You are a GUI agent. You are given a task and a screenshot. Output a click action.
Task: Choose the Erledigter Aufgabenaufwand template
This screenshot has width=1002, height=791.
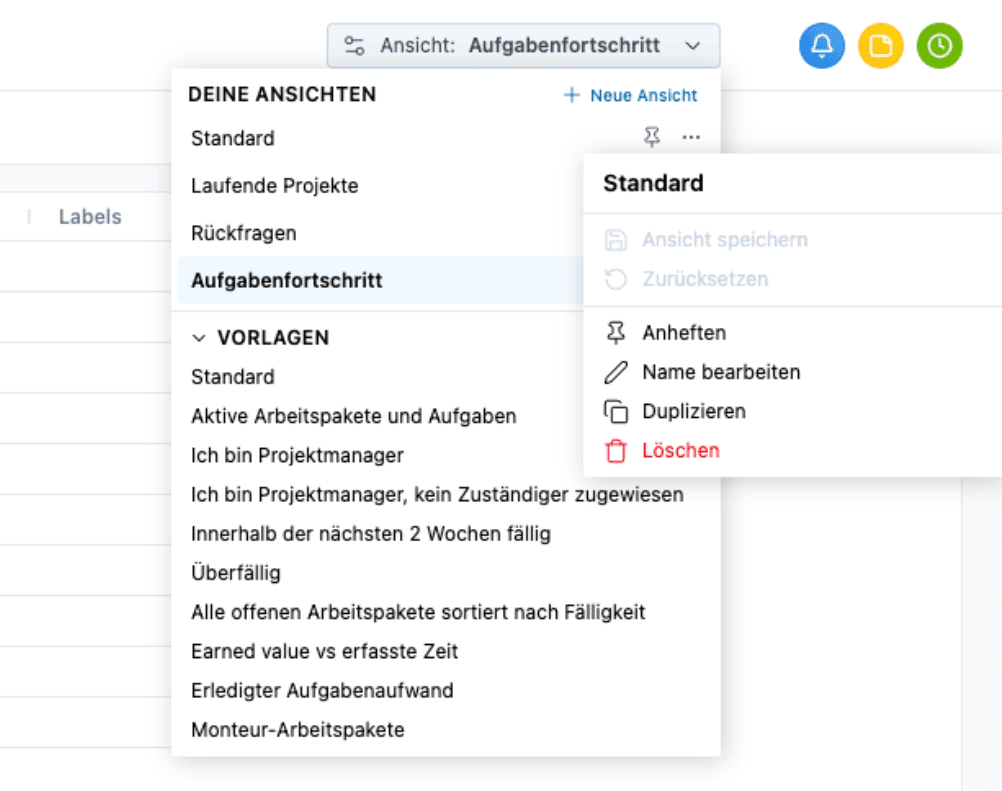tap(322, 691)
